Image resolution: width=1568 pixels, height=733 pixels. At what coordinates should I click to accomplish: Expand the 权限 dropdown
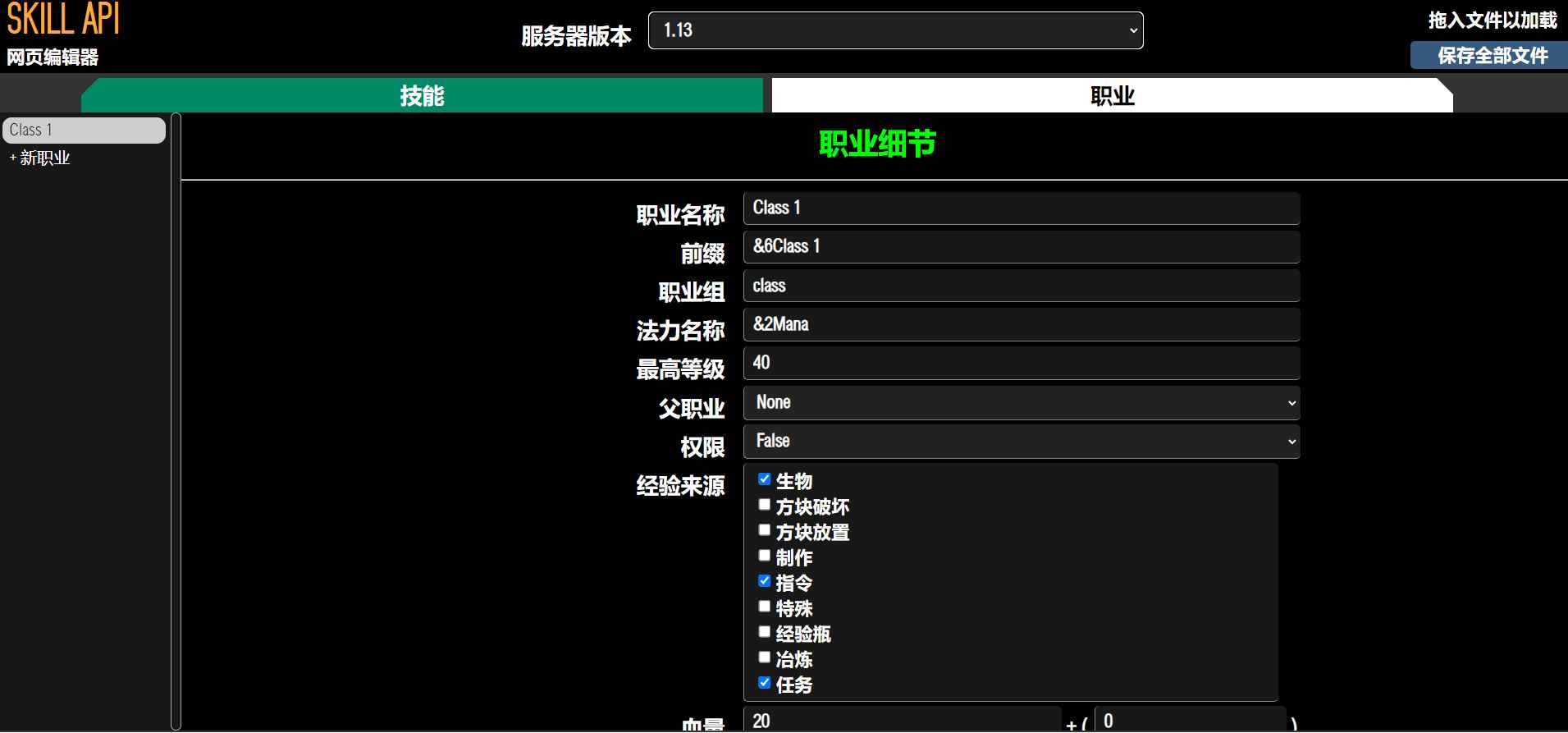pos(1021,442)
